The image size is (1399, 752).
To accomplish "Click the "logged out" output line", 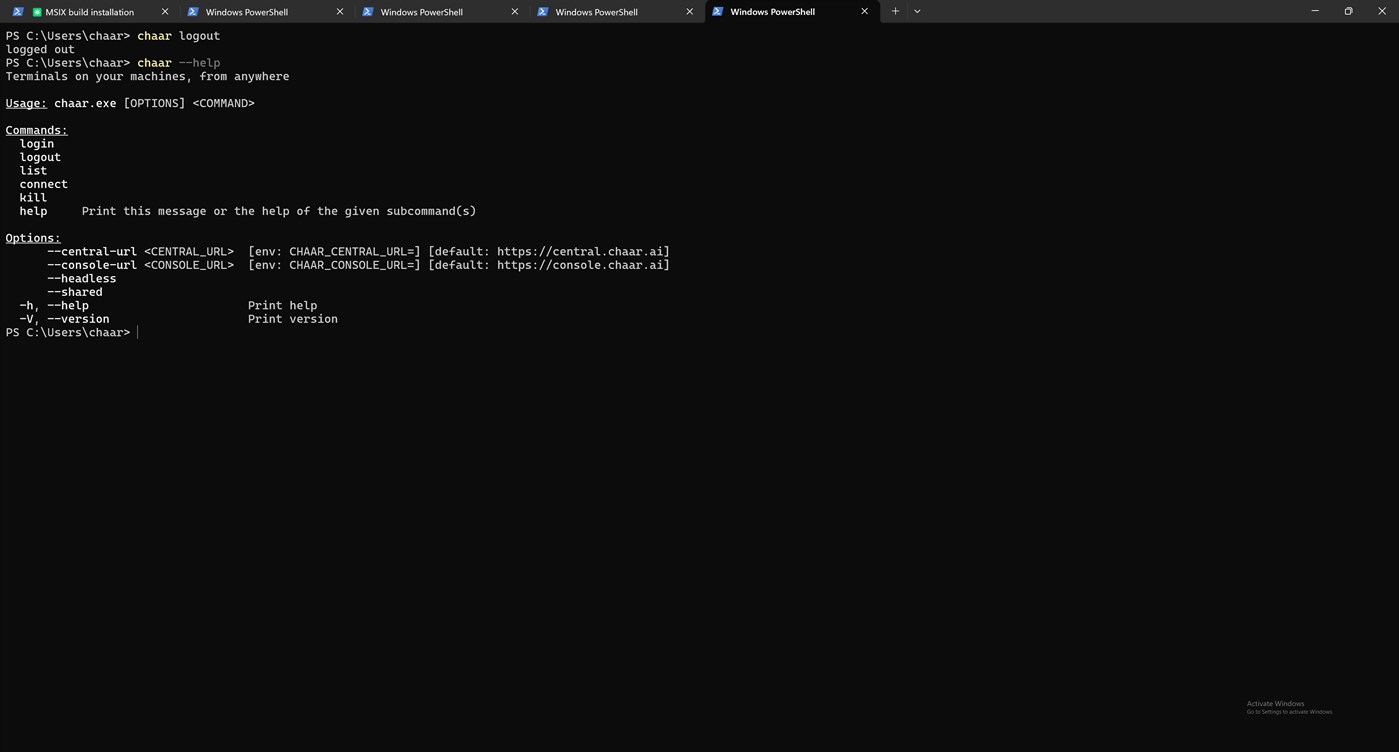I will coord(40,49).
